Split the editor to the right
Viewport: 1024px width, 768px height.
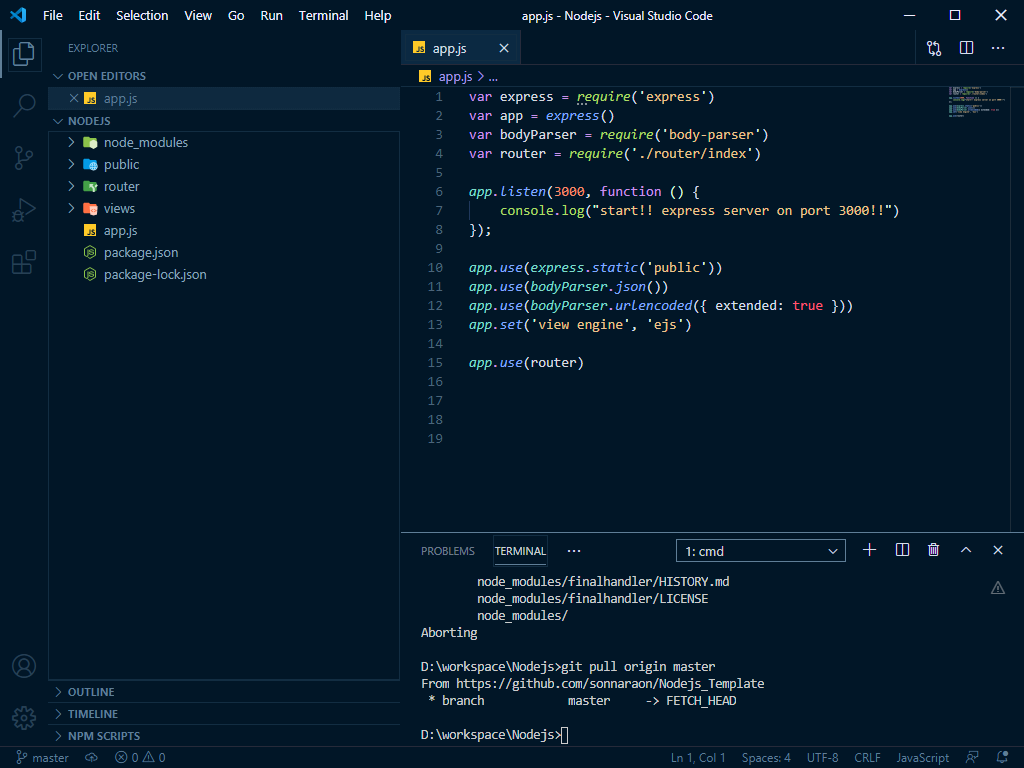pyautogui.click(x=967, y=48)
